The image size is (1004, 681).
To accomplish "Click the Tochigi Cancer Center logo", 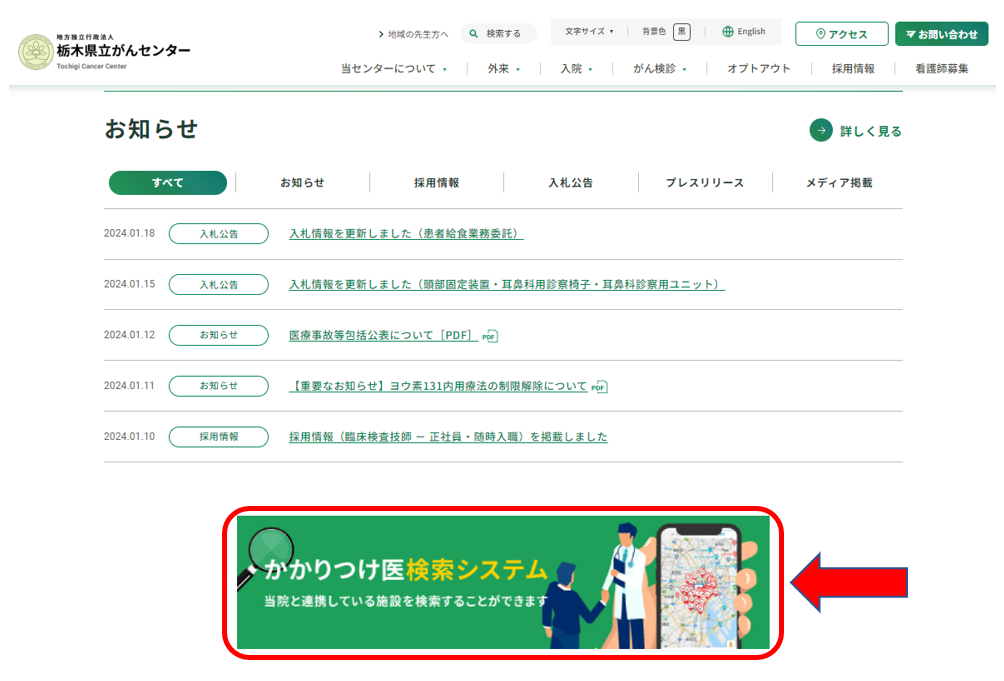I will (104, 50).
